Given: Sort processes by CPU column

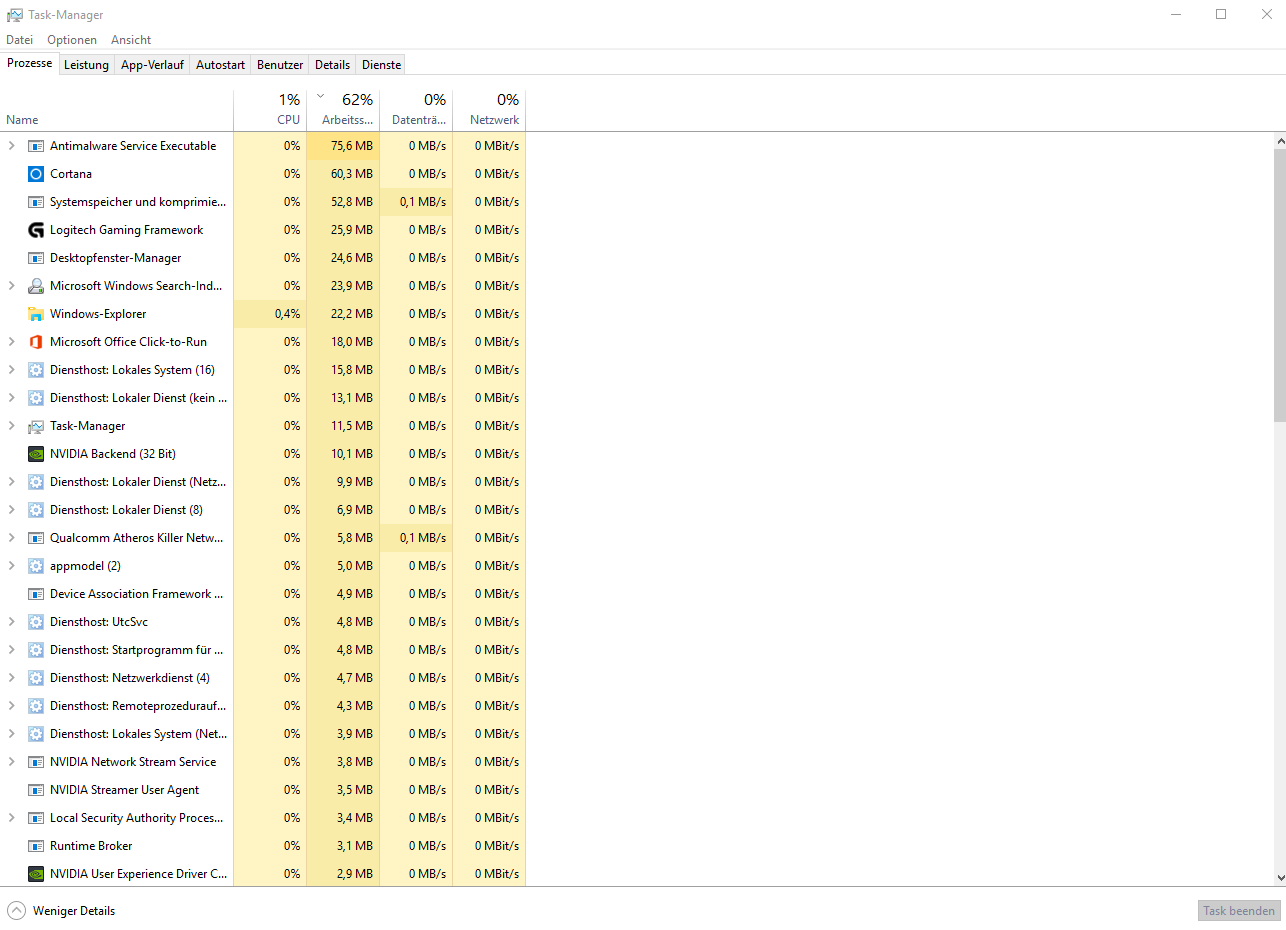Looking at the screenshot, I should coord(270,110).
